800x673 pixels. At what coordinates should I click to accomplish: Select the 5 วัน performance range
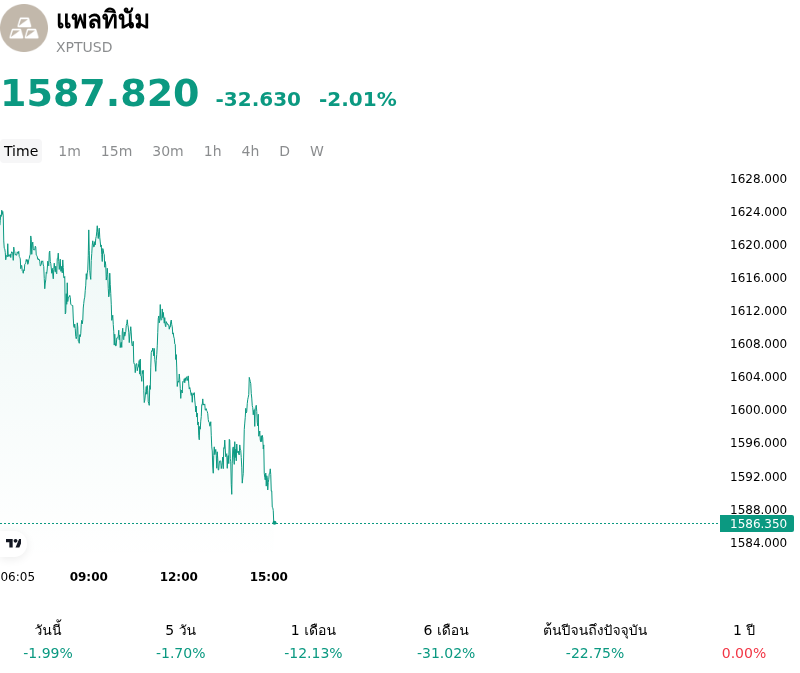pos(181,642)
